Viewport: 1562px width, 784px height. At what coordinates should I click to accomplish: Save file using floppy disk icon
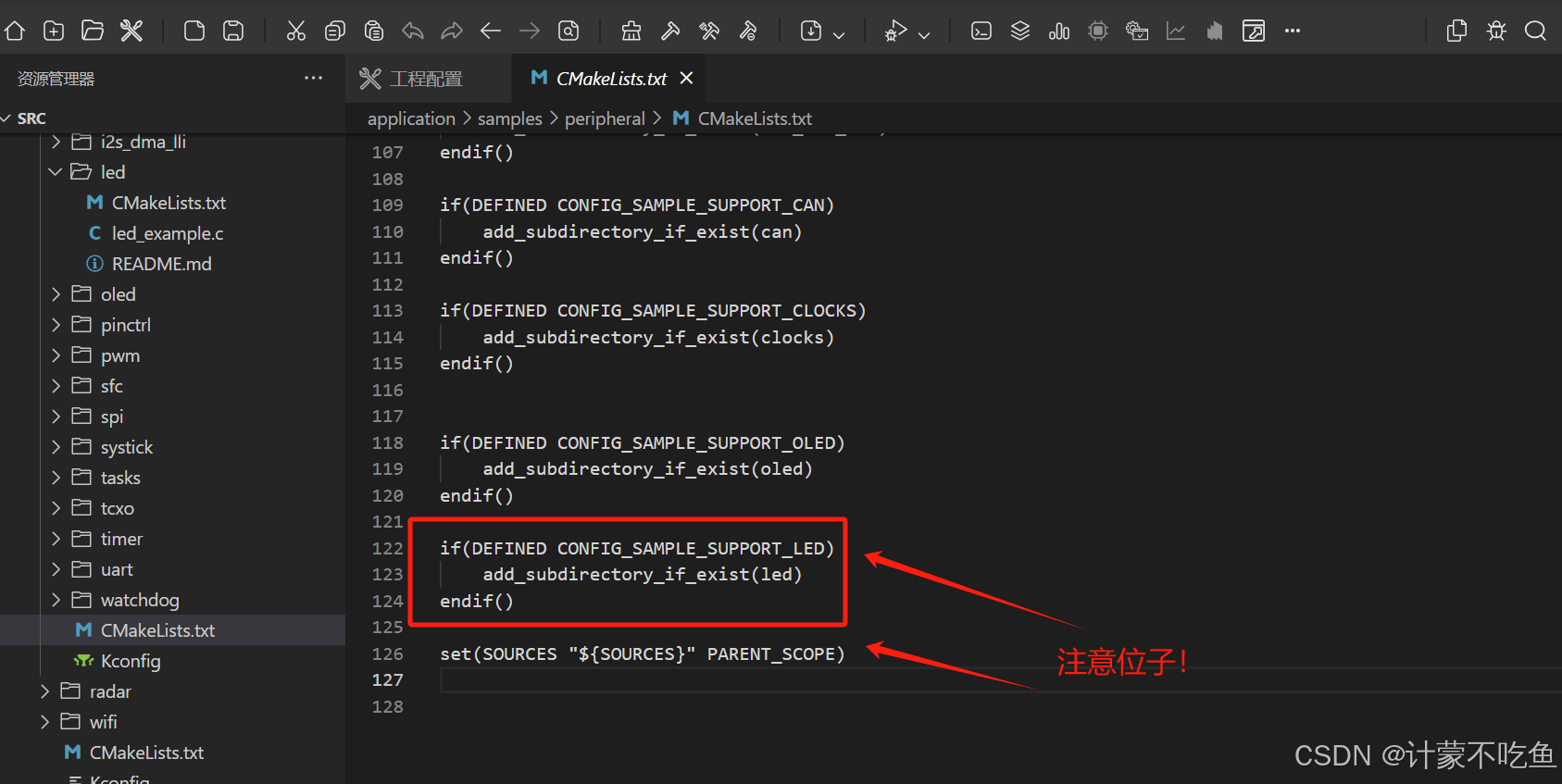[x=233, y=31]
